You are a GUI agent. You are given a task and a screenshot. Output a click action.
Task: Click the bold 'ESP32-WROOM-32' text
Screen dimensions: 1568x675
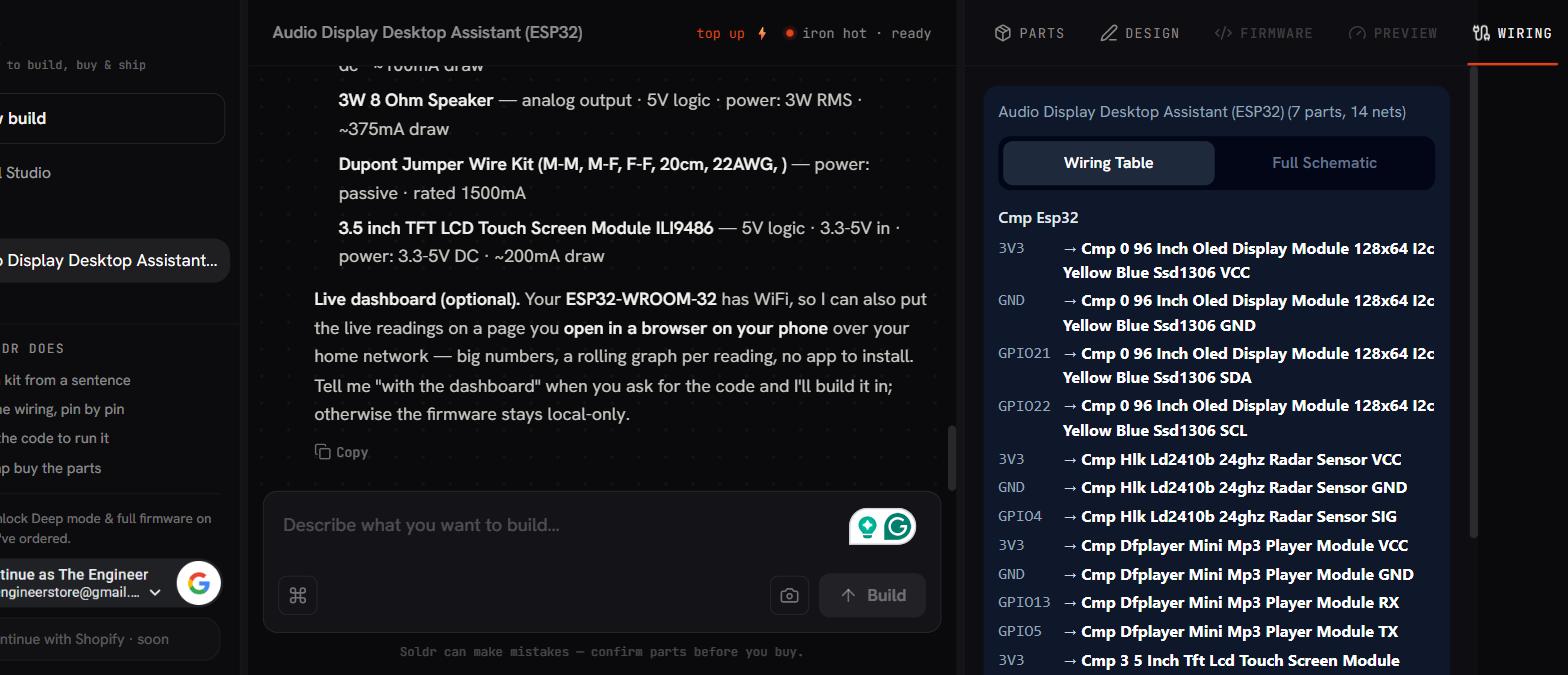pyautogui.click(x=641, y=299)
